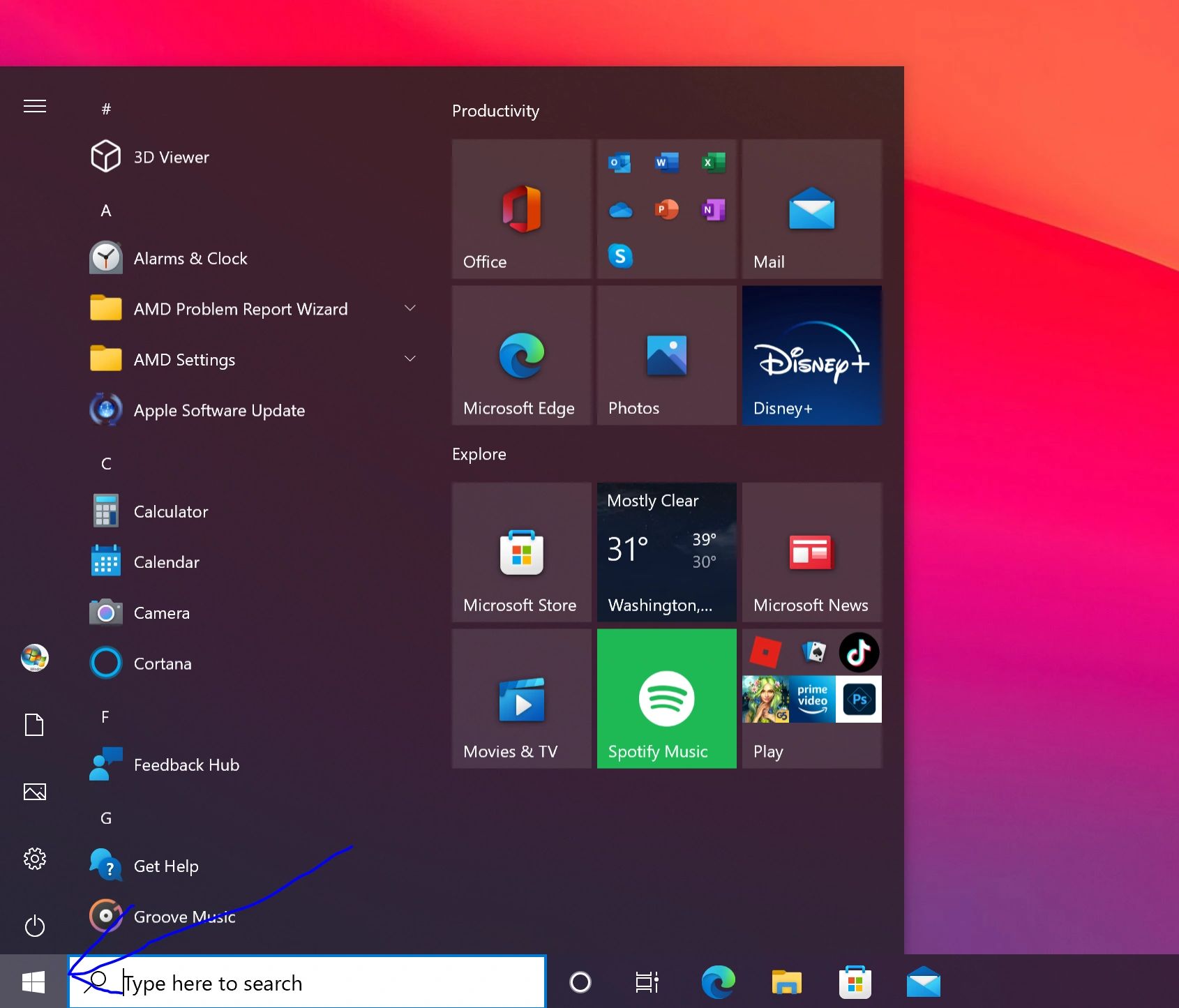Open the Washington weather live tile
Screen dimensions: 1179x1008
(x=666, y=552)
